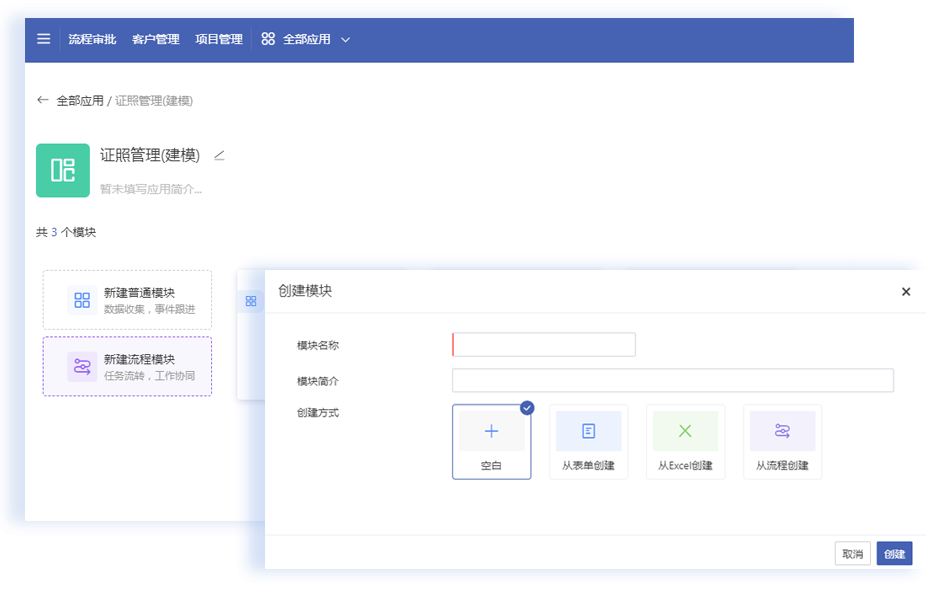Click purple flow icon of 新建流程模块
Viewport: 952px width, 596px height.
coord(82,367)
